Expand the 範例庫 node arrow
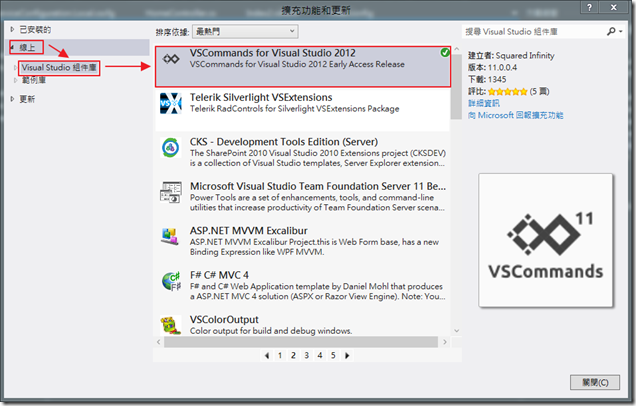This screenshot has height=406, width=636. pyautogui.click(x=15, y=80)
